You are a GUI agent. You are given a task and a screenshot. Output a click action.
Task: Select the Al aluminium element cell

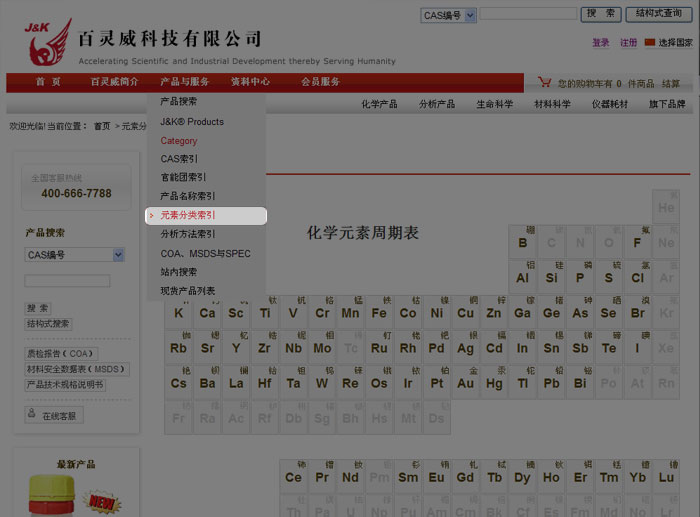(522, 277)
